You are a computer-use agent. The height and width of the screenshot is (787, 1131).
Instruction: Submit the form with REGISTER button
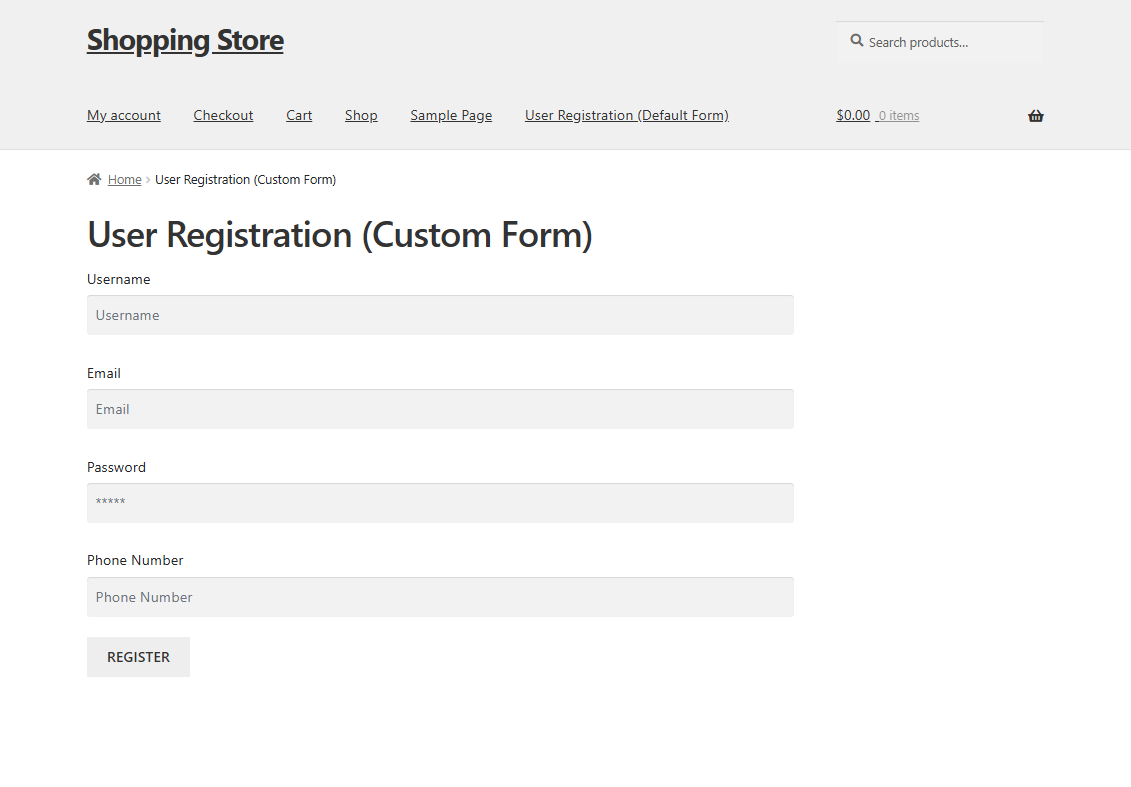click(138, 657)
